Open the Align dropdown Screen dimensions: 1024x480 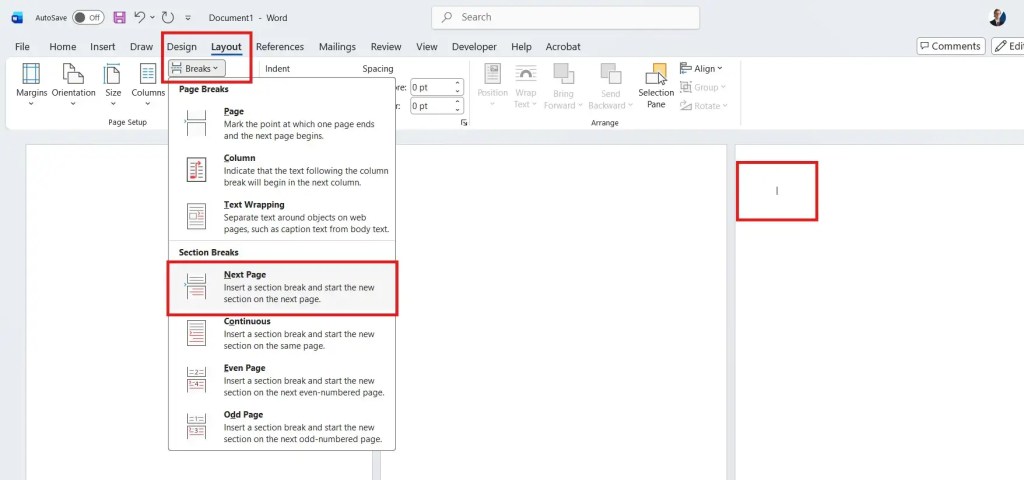[701, 68]
